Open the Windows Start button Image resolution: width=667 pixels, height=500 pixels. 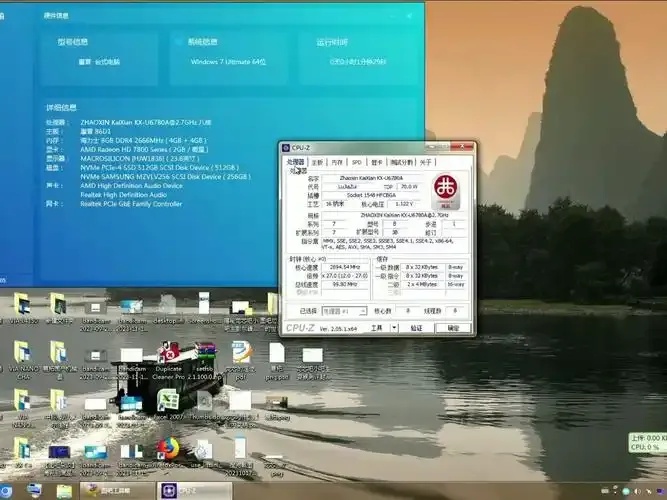pyautogui.click(x=5, y=491)
